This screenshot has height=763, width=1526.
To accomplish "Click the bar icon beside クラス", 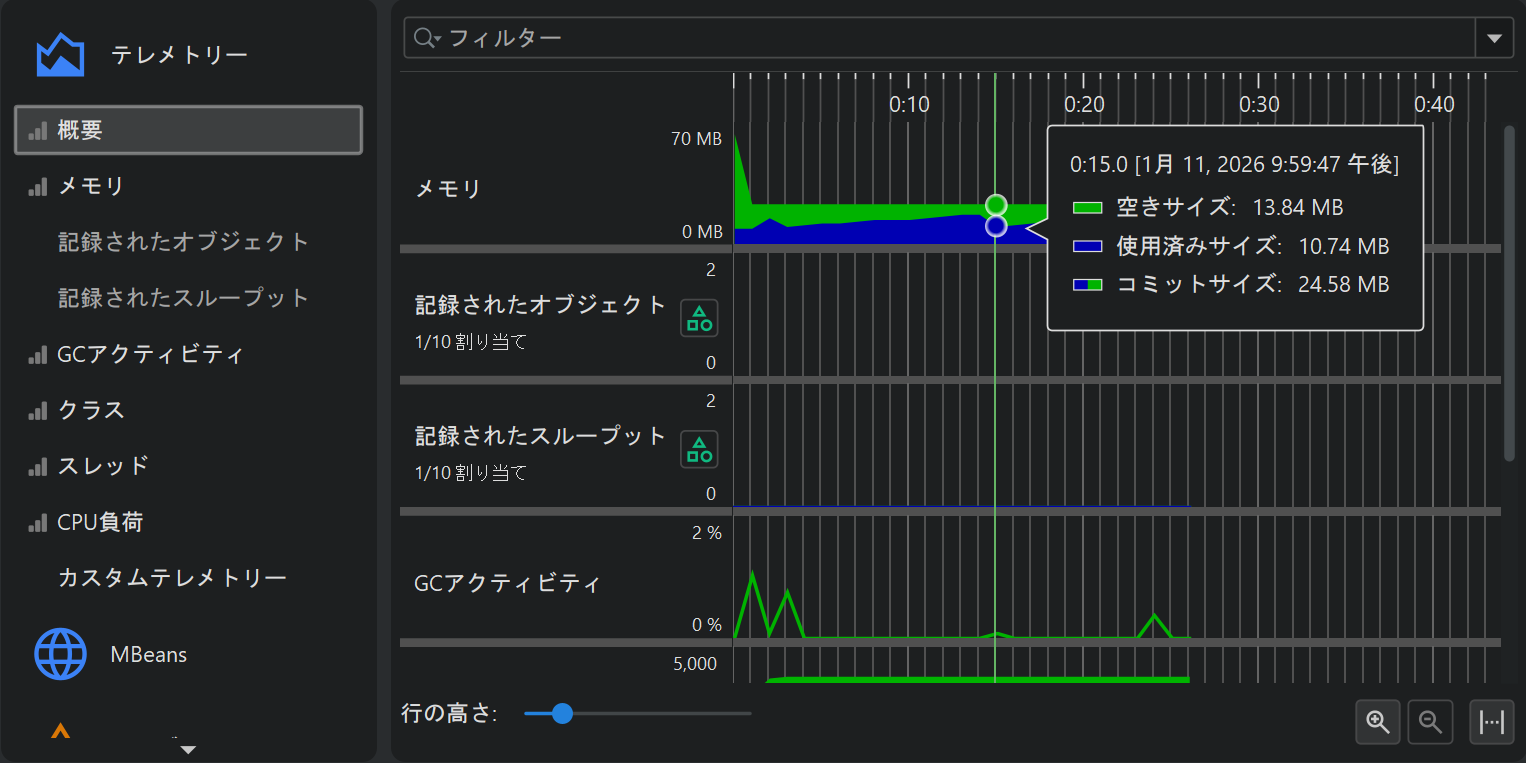I will pos(38,411).
